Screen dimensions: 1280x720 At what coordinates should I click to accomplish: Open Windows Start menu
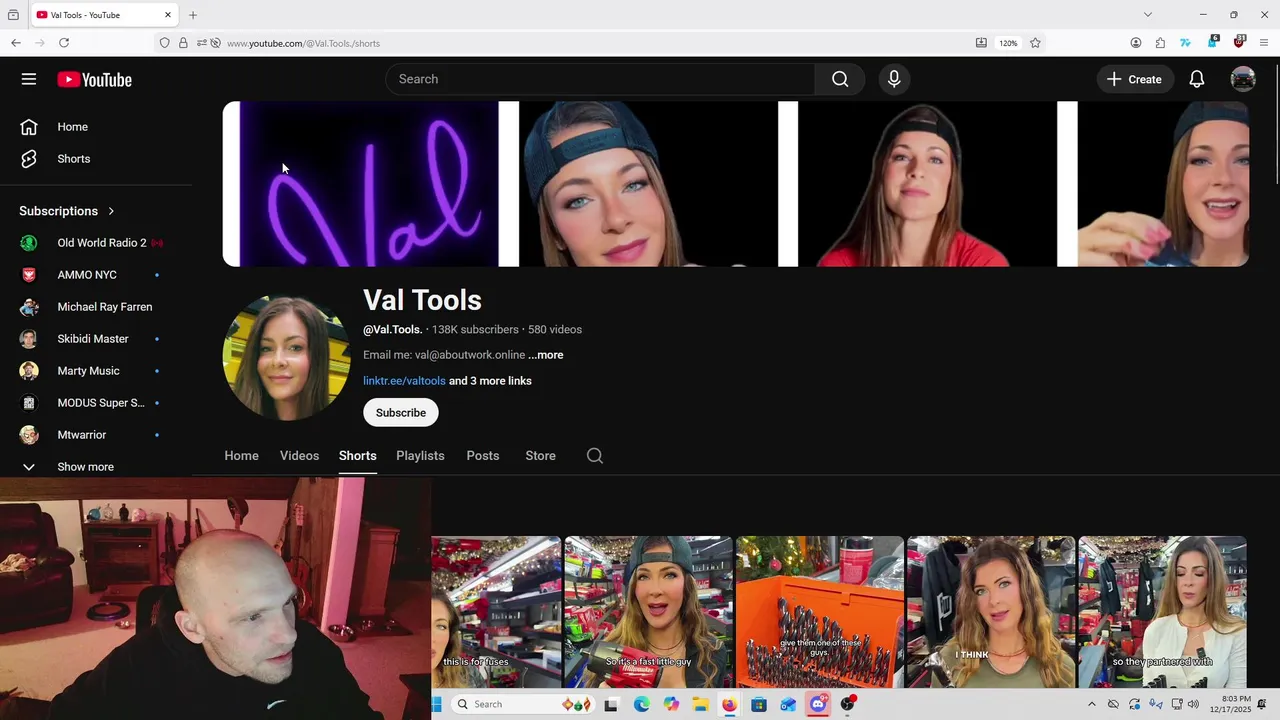(437, 704)
